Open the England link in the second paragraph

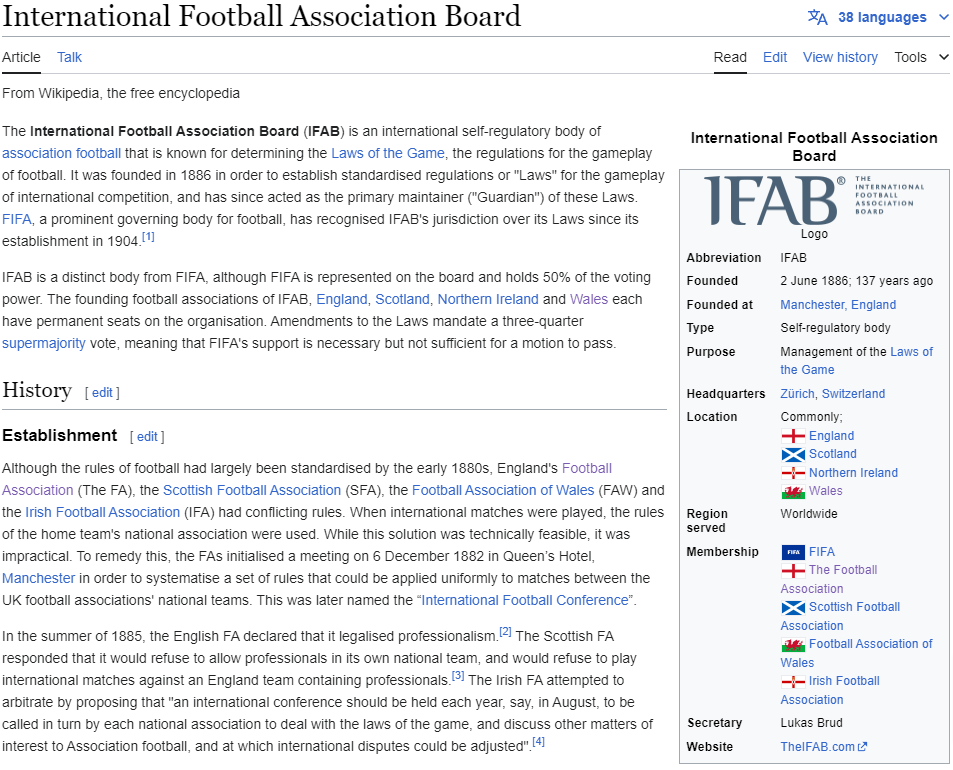tap(342, 299)
